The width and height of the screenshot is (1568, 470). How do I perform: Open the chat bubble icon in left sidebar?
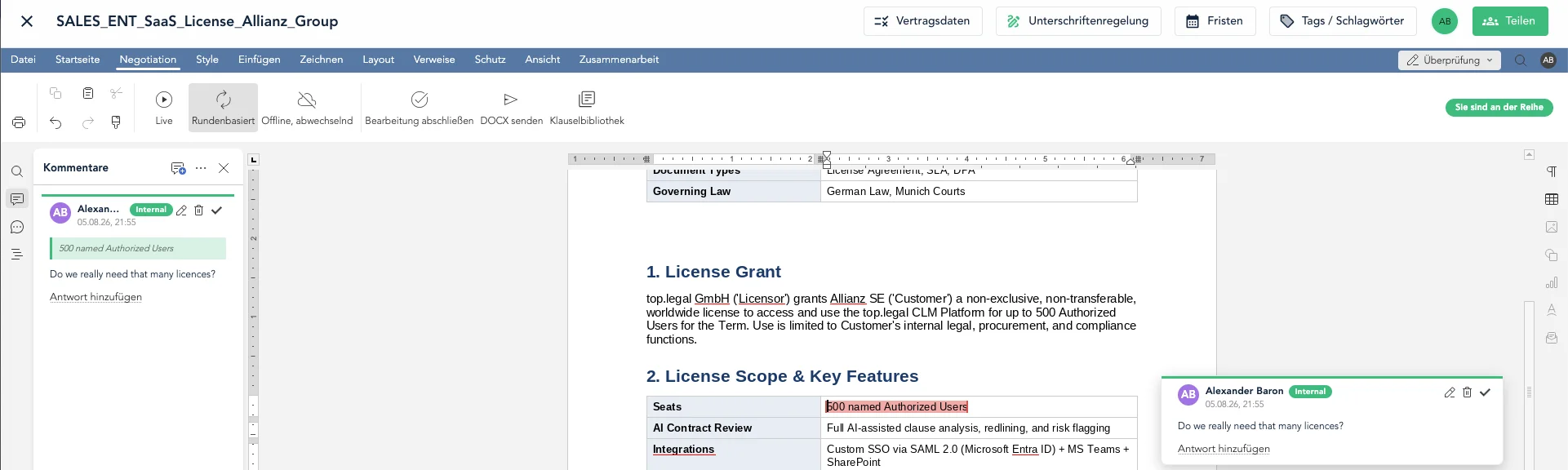(x=17, y=227)
